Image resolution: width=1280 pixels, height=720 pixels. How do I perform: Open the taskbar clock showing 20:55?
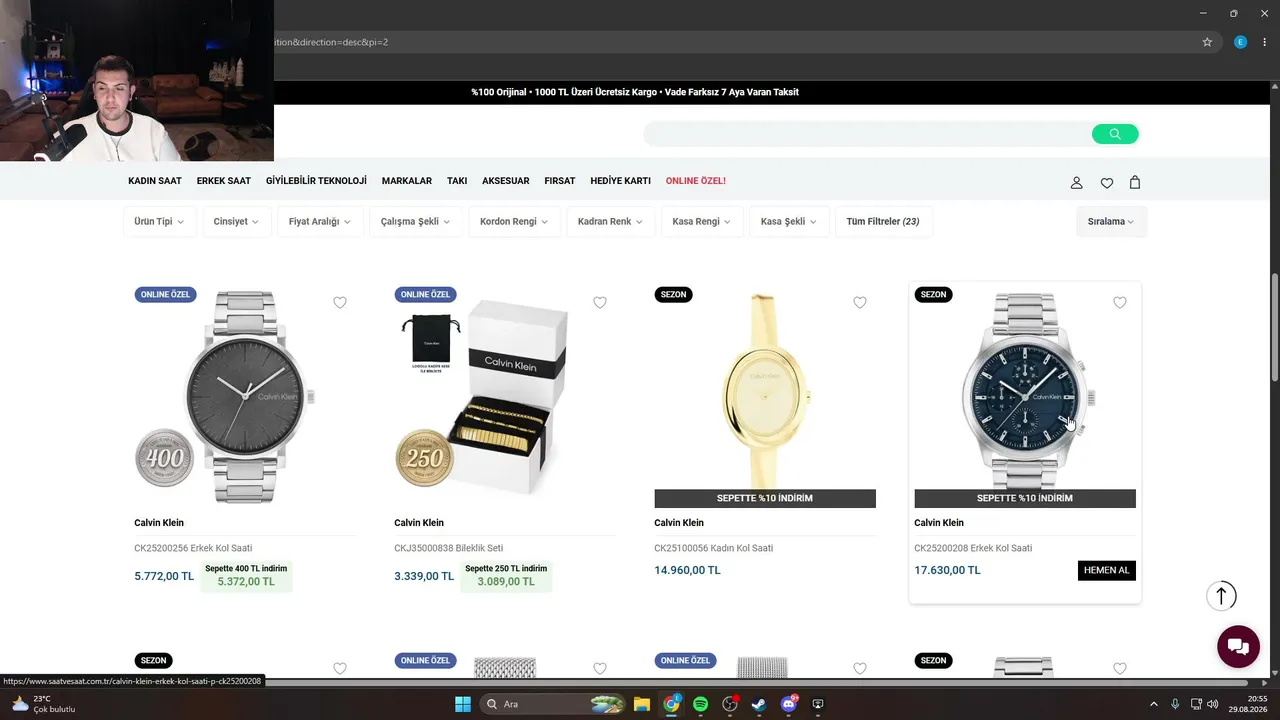1249,704
